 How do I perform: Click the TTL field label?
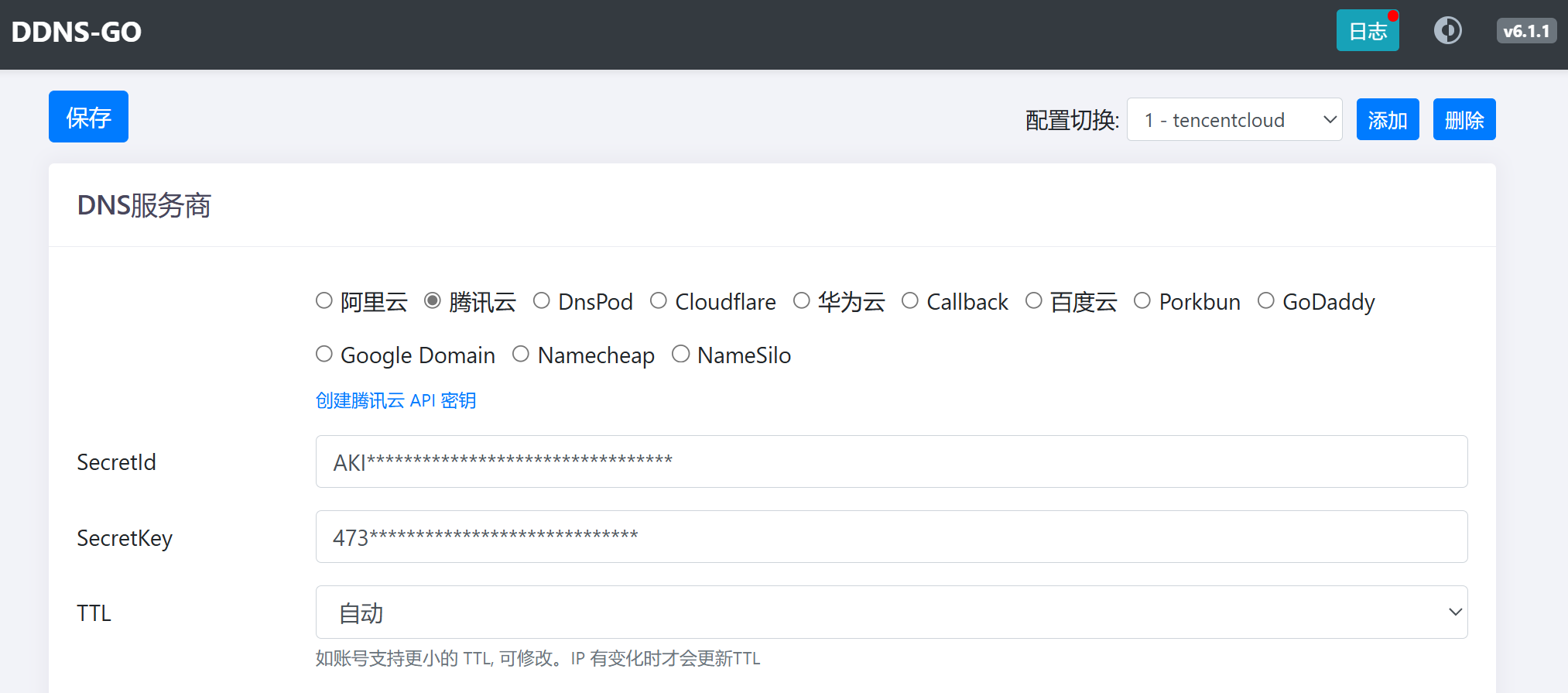click(94, 613)
